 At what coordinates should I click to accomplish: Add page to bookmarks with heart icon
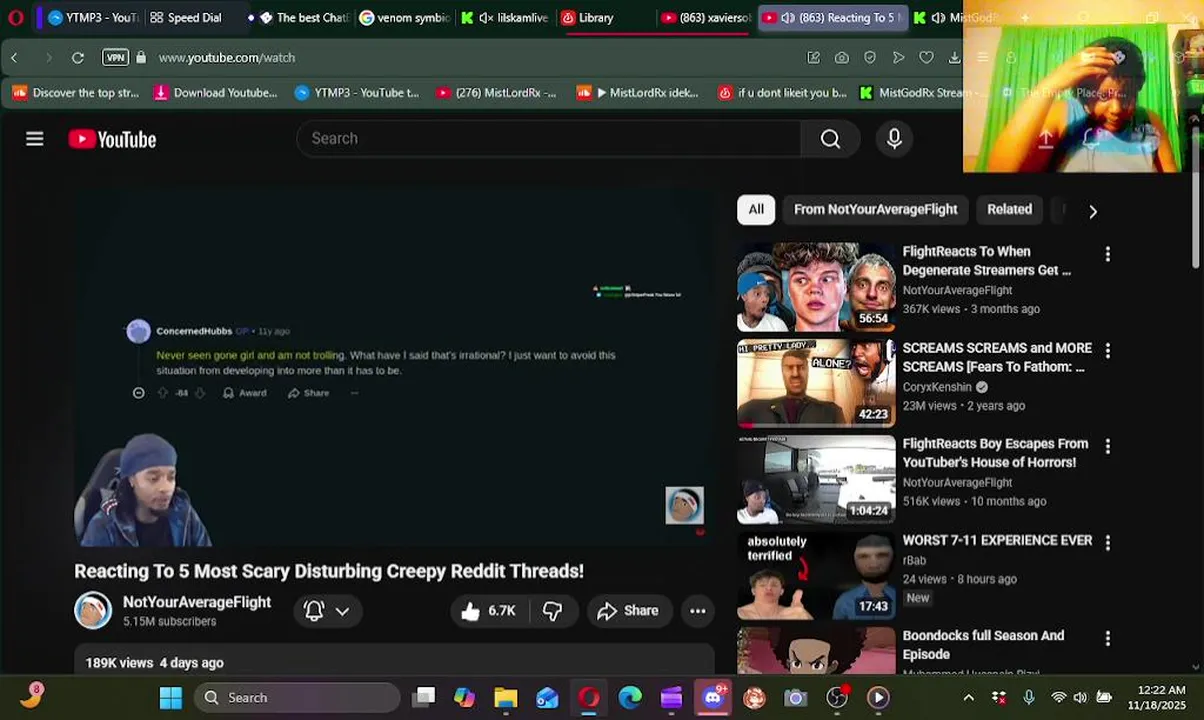click(926, 58)
